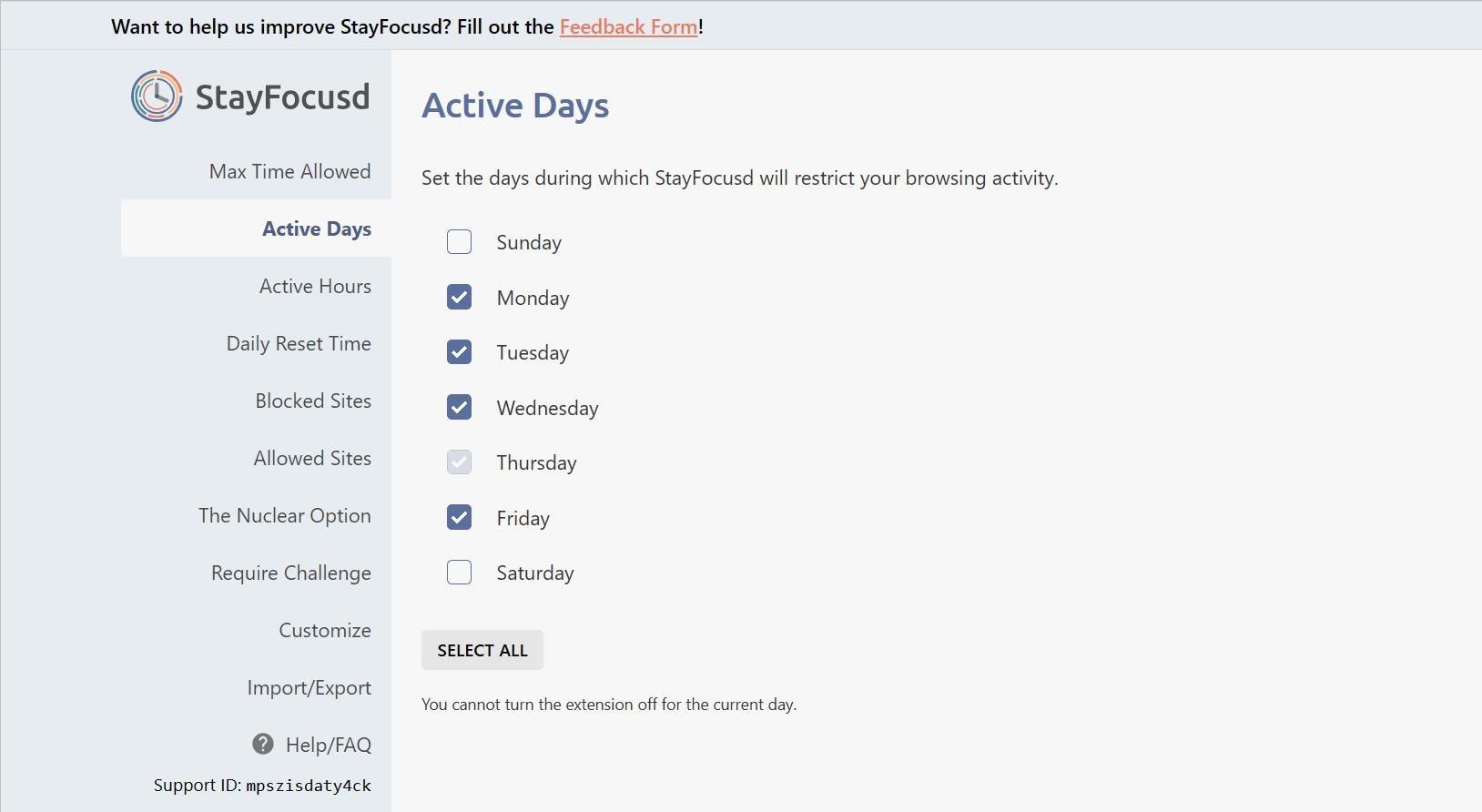Click the Support ID mpszisdaty4ck text
Screen dimensions: 1482x812
tap(262, 785)
